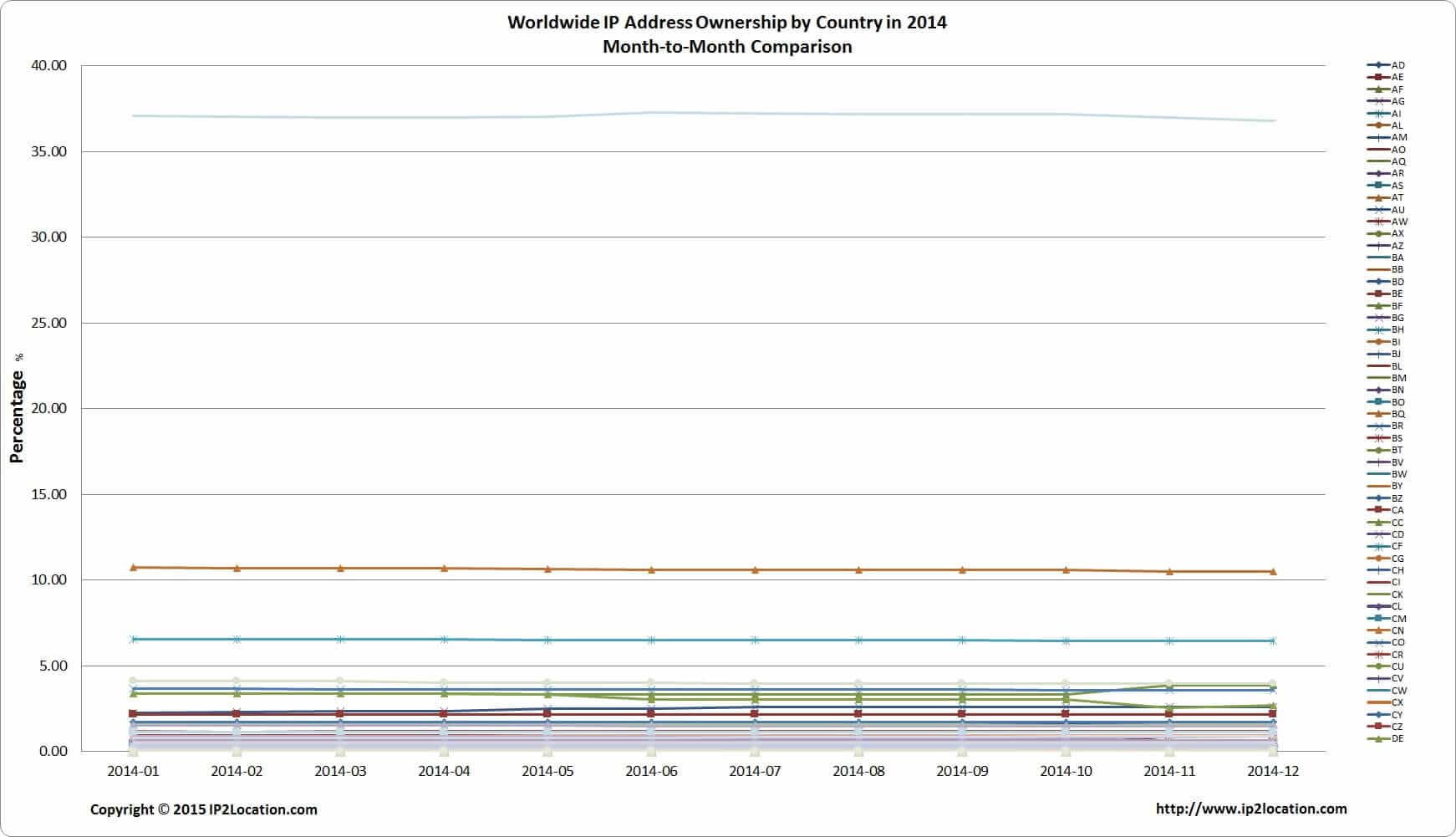Open the www.ip2location.com link
This screenshot has width=1456, height=837.
tap(1250, 809)
